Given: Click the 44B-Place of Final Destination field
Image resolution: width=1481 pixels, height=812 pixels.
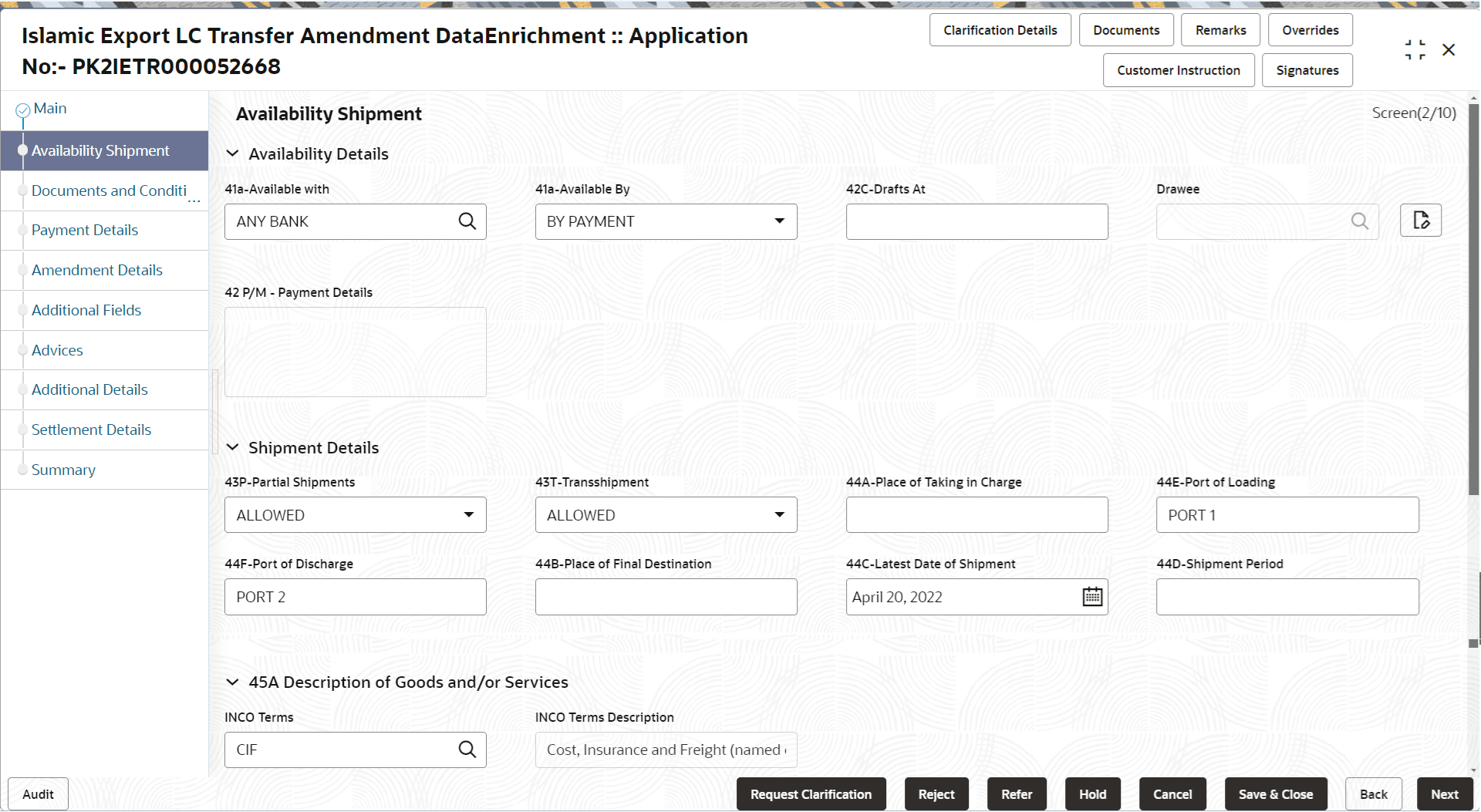Looking at the screenshot, I should 666,596.
